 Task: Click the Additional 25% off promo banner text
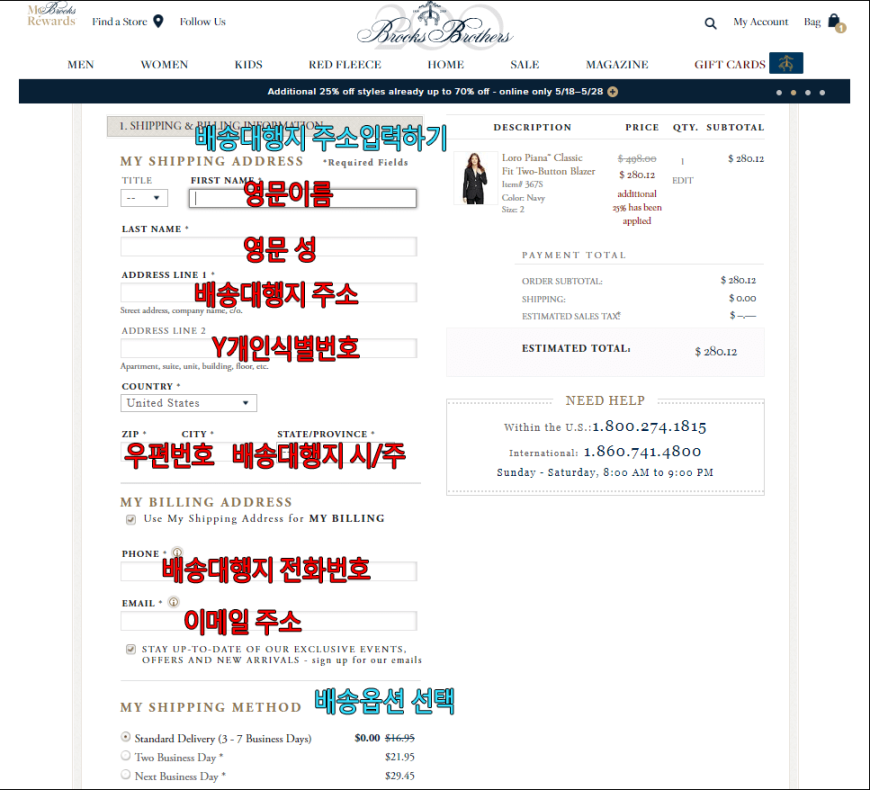pyautogui.click(x=435, y=92)
